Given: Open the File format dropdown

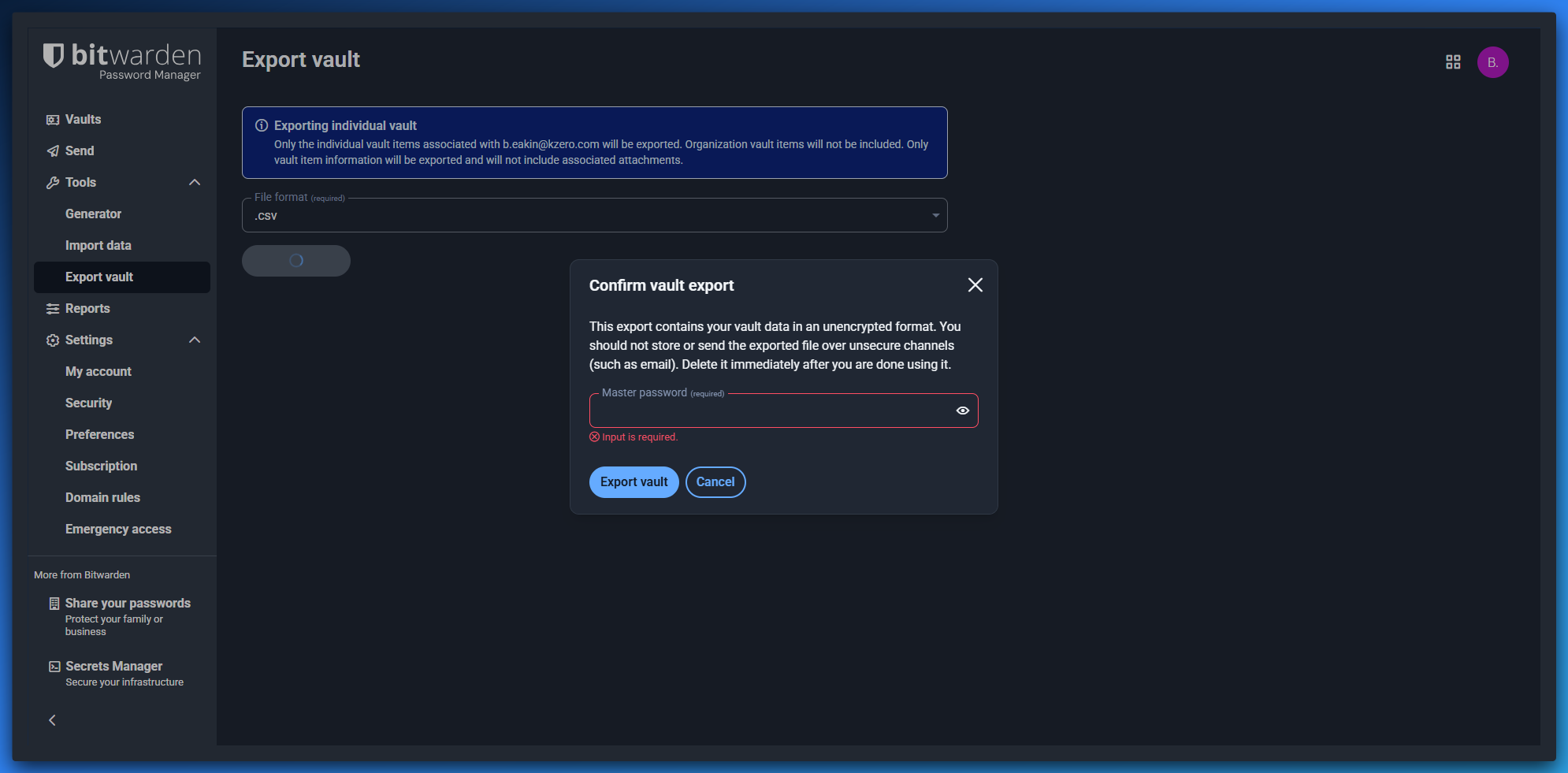Looking at the screenshot, I should click(x=594, y=216).
